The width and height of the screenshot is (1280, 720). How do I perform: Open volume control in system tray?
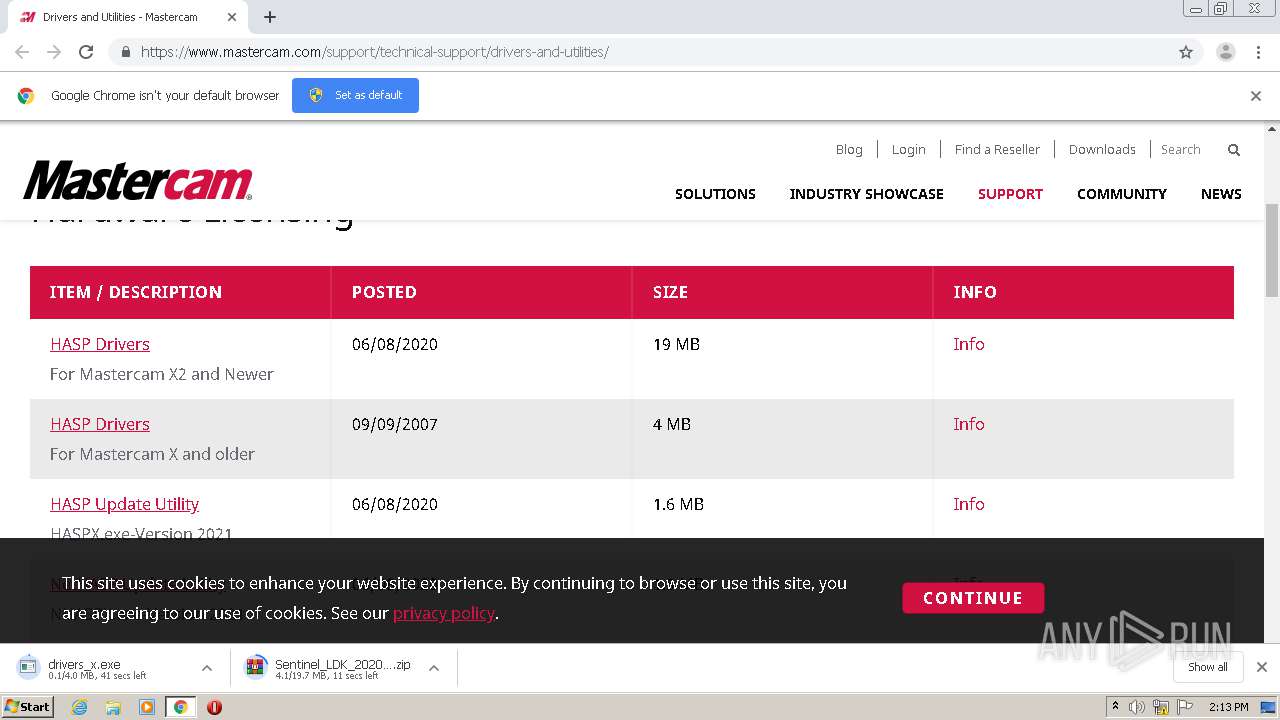(1137, 707)
